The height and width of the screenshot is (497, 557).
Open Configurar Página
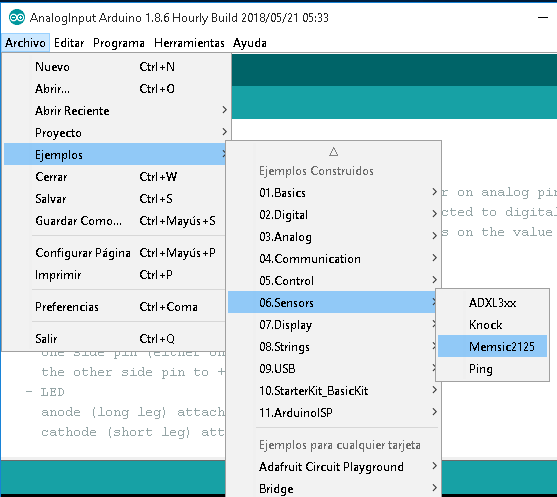point(115,253)
